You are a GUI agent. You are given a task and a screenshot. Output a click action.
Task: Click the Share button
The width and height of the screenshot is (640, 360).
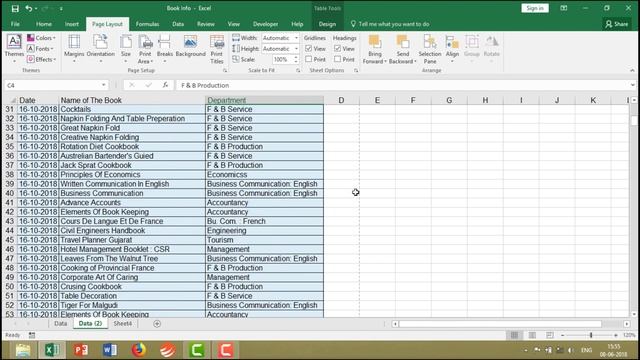tap(617, 24)
